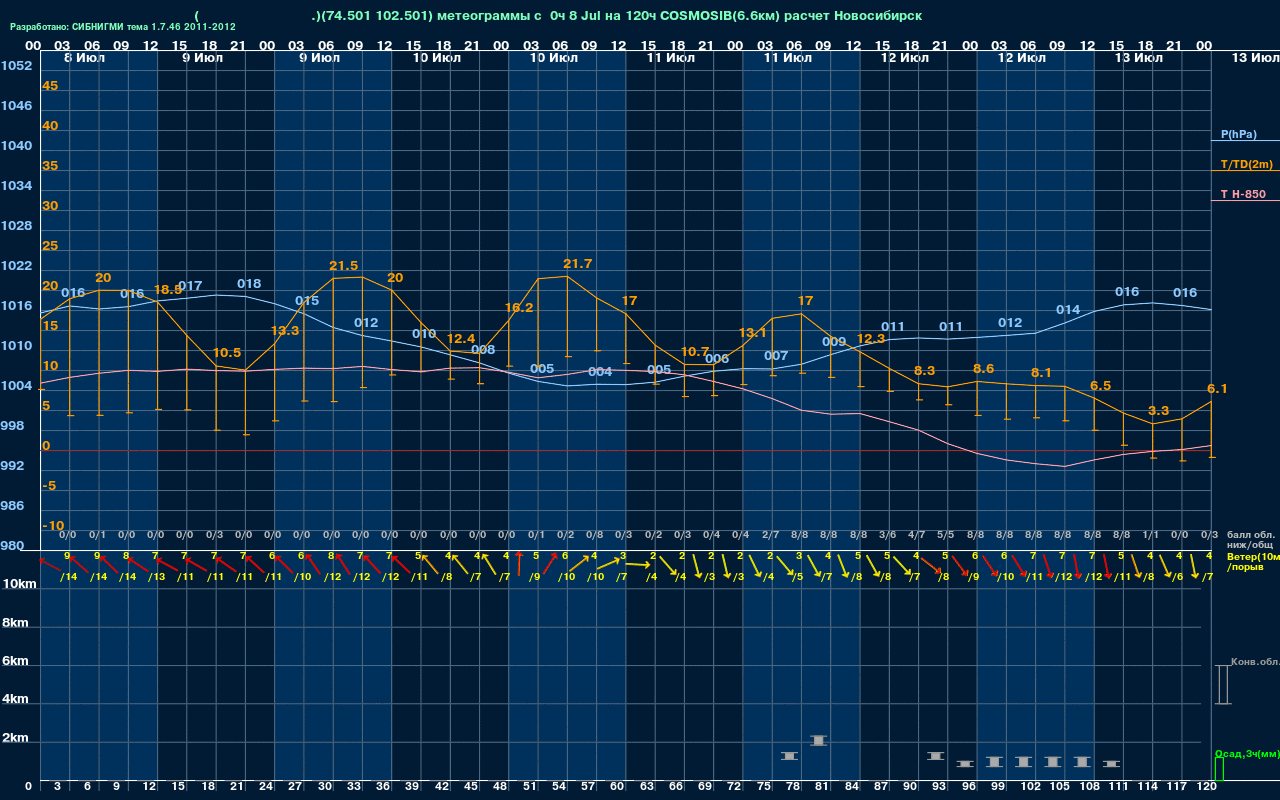
Task: Select the convective cloud marker above hour 111
Action: tap(1111, 764)
